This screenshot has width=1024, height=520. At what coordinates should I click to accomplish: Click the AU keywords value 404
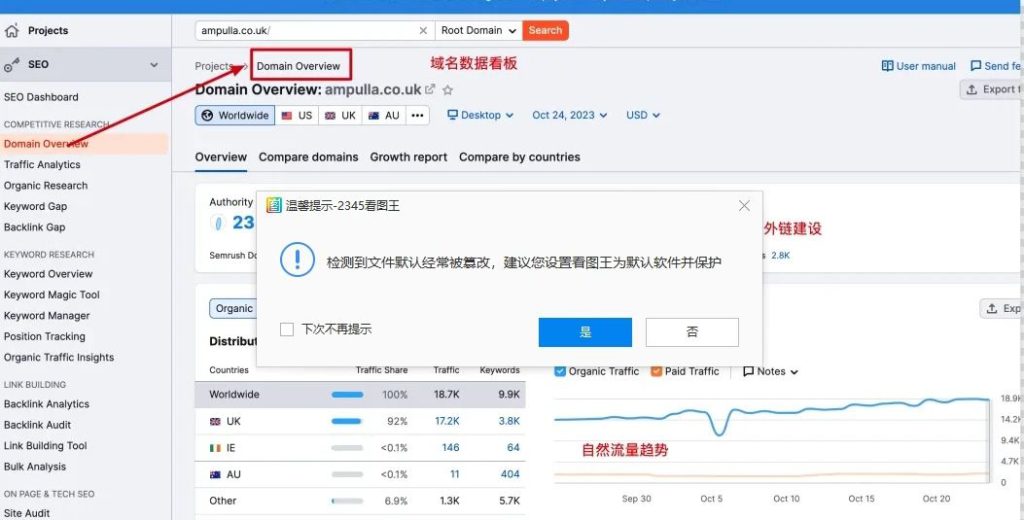click(x=510, y=475)
